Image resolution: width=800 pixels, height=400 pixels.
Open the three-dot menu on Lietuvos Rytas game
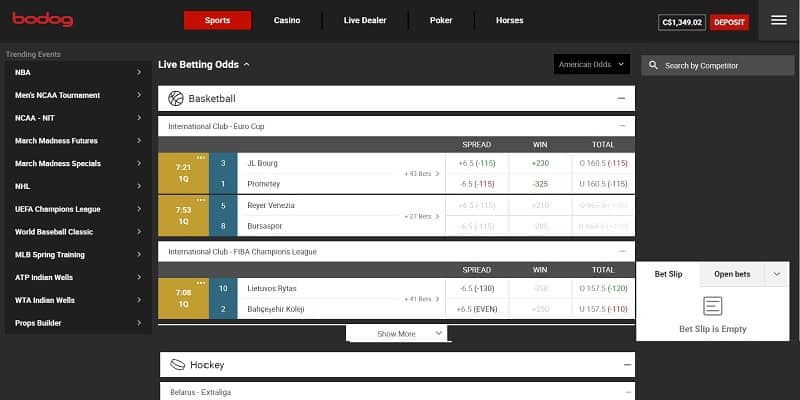201,283
